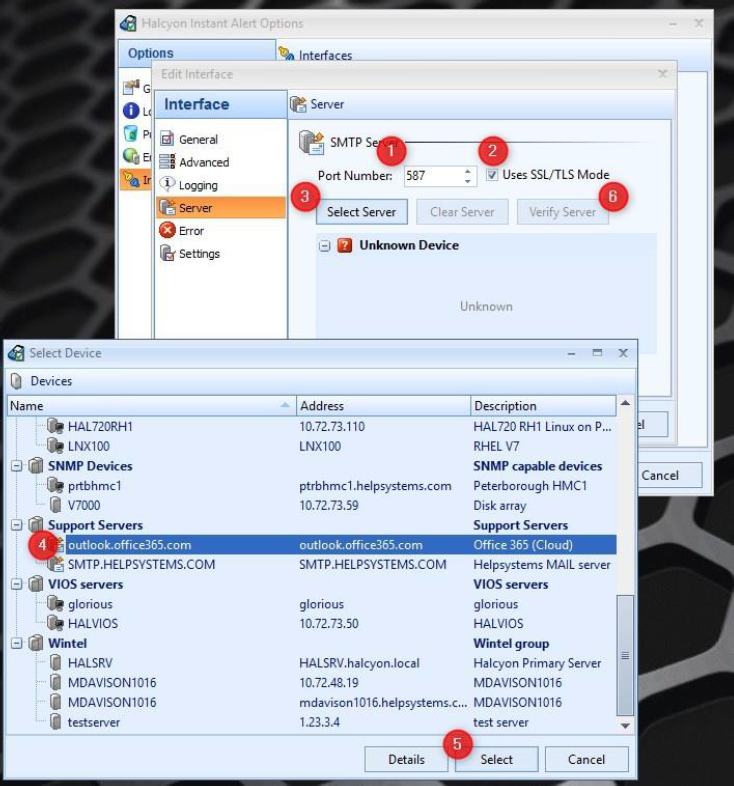Select the prtbhmc1 SNMP device

coord(95,486)
